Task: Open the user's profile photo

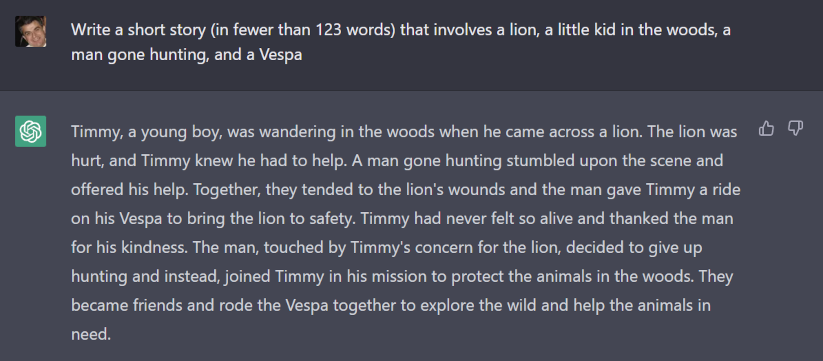Action: (x=30, y=31)
